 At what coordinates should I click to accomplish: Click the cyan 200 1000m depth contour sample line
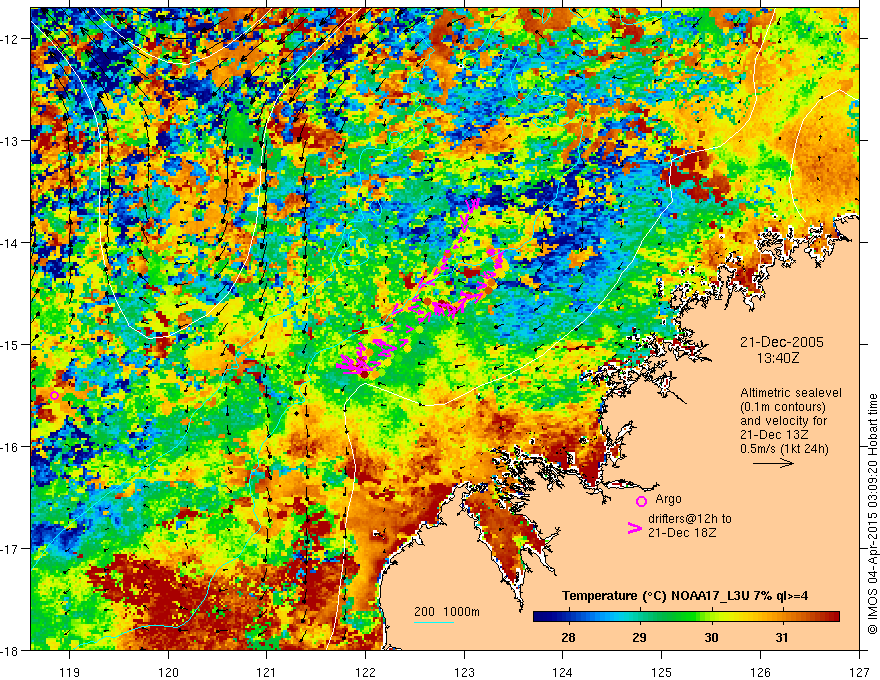434,622
